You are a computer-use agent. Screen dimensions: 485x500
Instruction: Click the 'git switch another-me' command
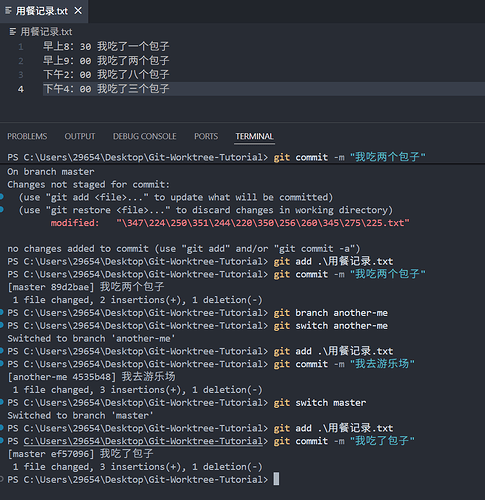click(x=331, y=326)
